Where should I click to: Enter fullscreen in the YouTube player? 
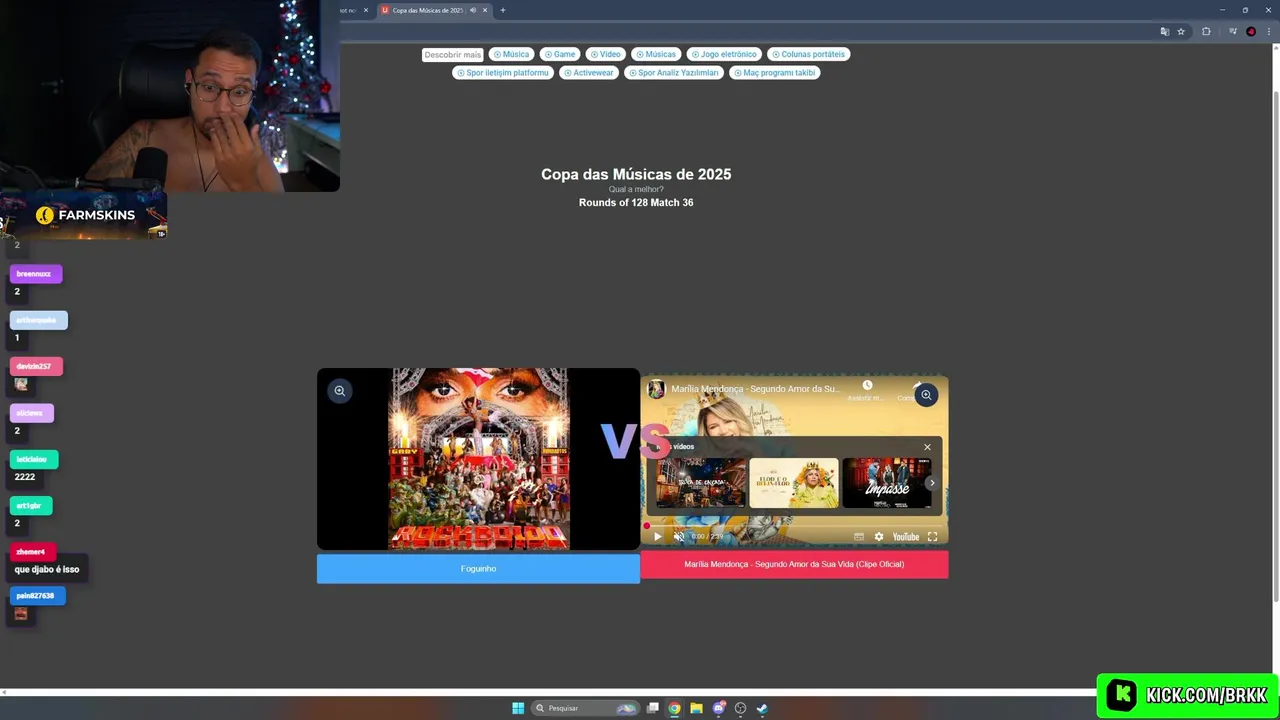[932, 537]
